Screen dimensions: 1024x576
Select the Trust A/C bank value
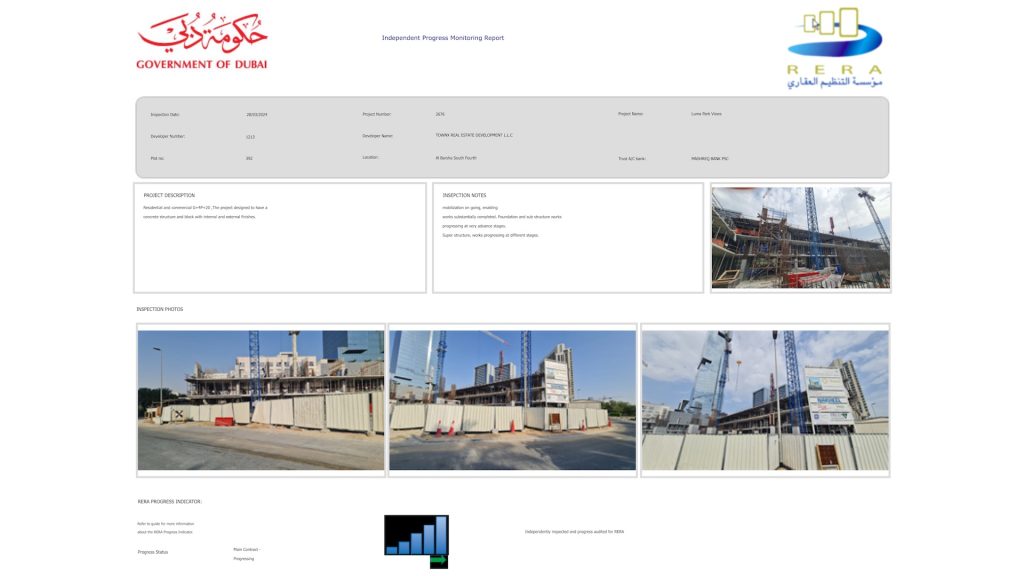(709, 158)
